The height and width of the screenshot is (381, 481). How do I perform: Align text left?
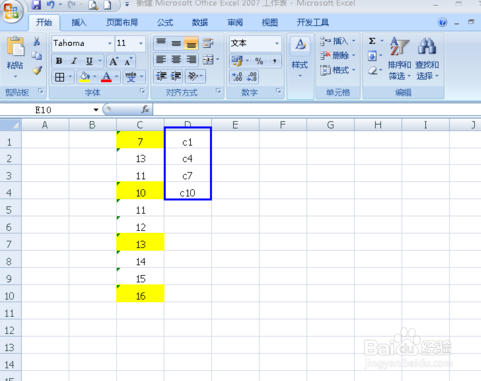(161, 60)
